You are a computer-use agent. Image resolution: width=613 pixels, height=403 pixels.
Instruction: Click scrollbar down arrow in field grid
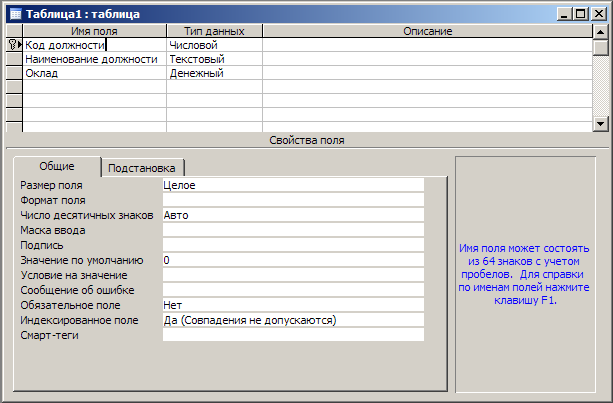click(x=600, y=124)
